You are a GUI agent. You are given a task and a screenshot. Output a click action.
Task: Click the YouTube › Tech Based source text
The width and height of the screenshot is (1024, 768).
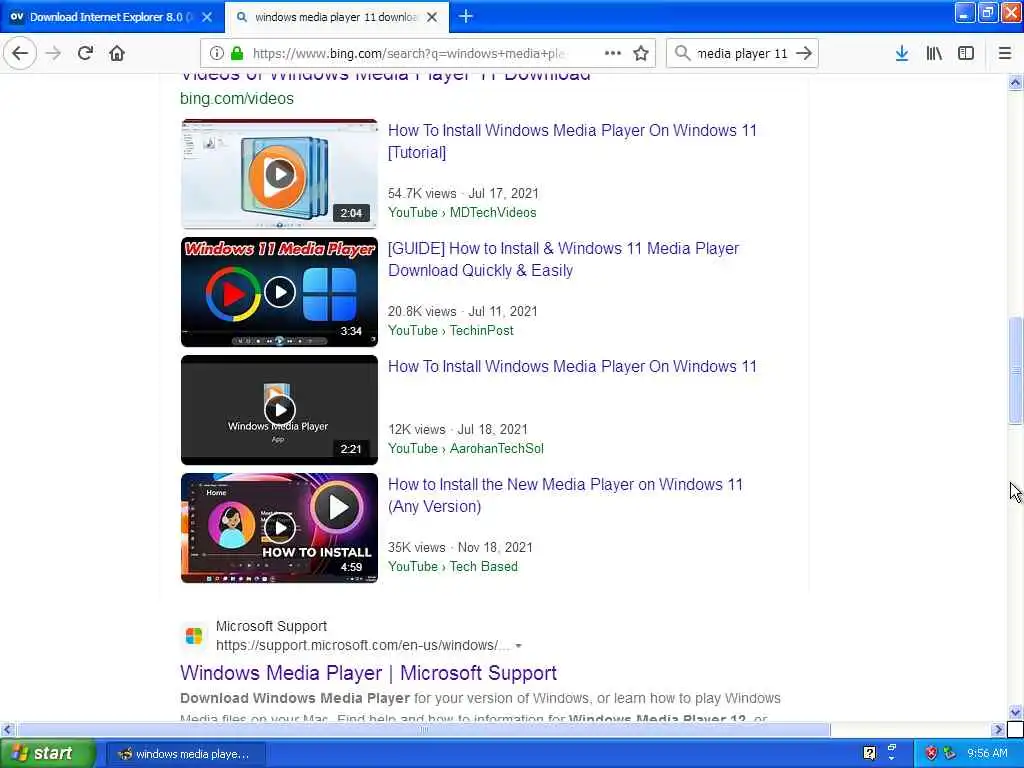453,566
